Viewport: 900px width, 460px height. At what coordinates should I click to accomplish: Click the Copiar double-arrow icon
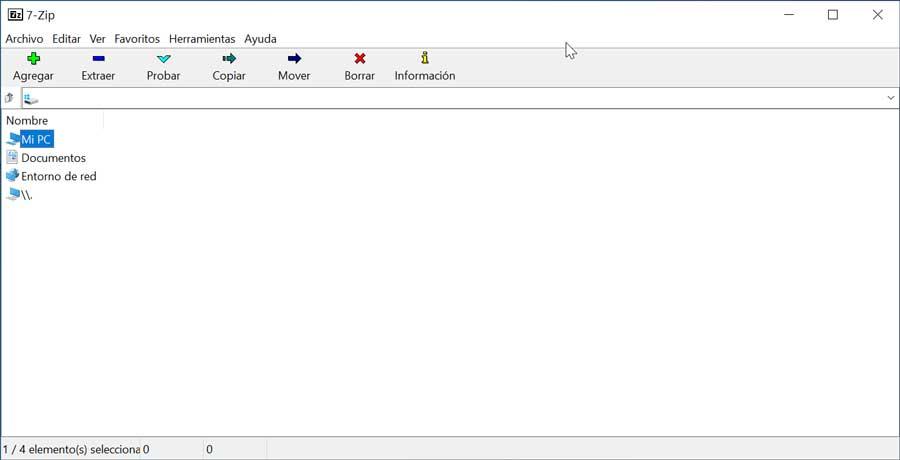pos(229,58)
